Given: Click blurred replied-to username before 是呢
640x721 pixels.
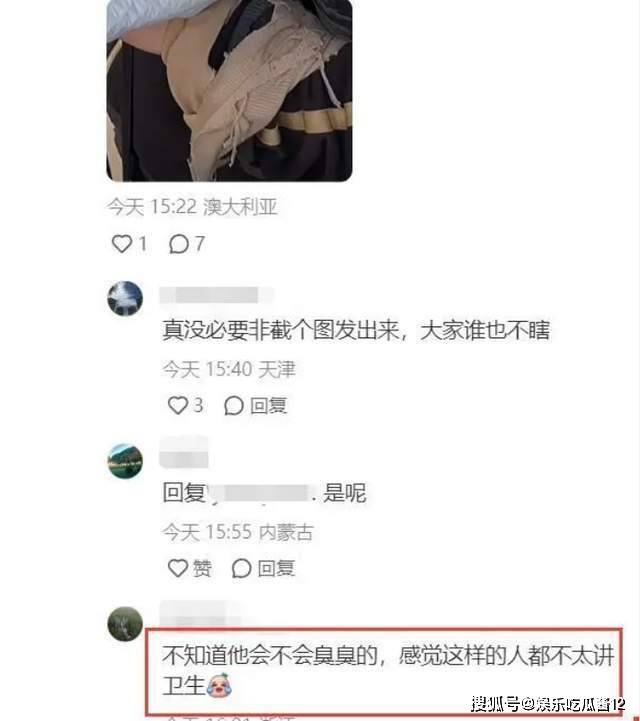Looking at the screenshot, I should pyautogui.click(x=261, y=493).
